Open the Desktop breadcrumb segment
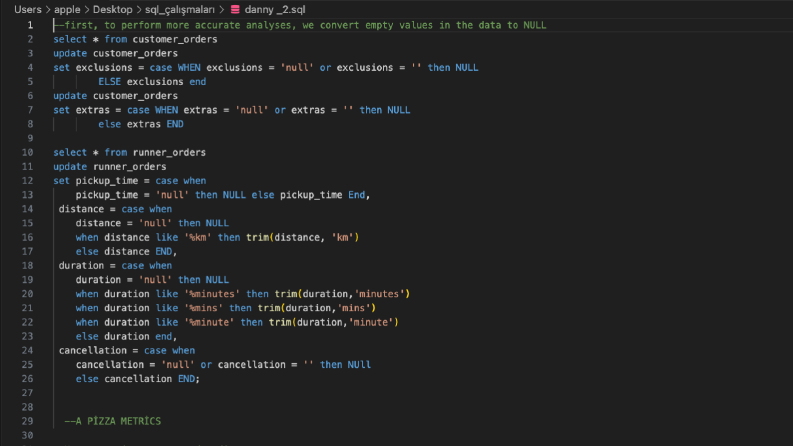793x446 pixels. (112, 10)
